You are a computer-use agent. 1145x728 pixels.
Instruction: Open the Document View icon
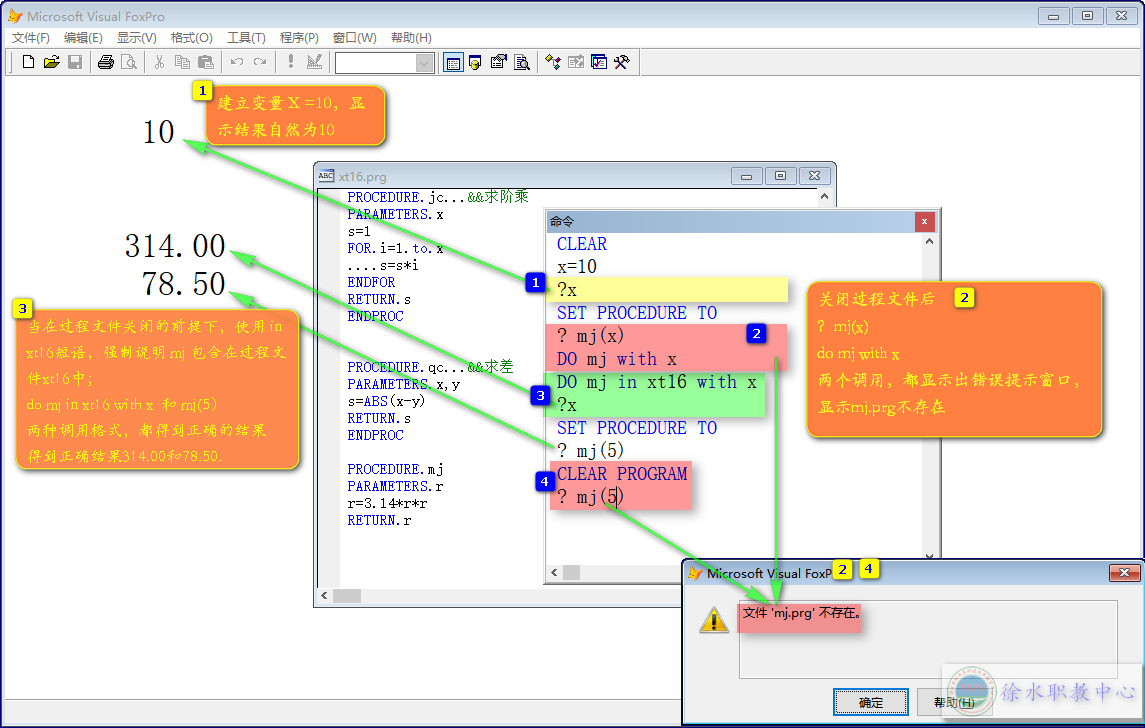click(522, 62)
